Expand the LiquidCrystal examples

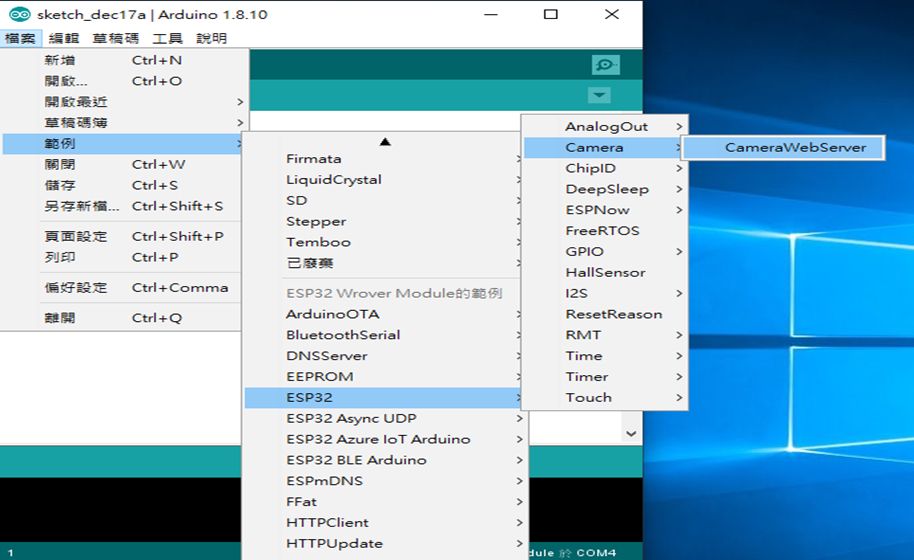(384, 179)
